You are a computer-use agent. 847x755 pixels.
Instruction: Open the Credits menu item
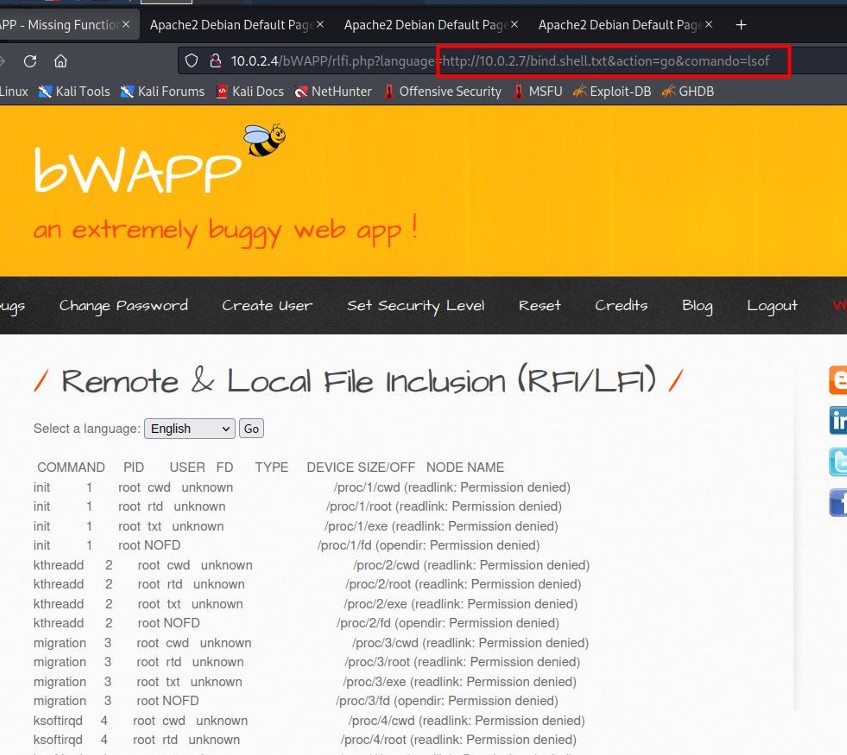tap(621, 306)
